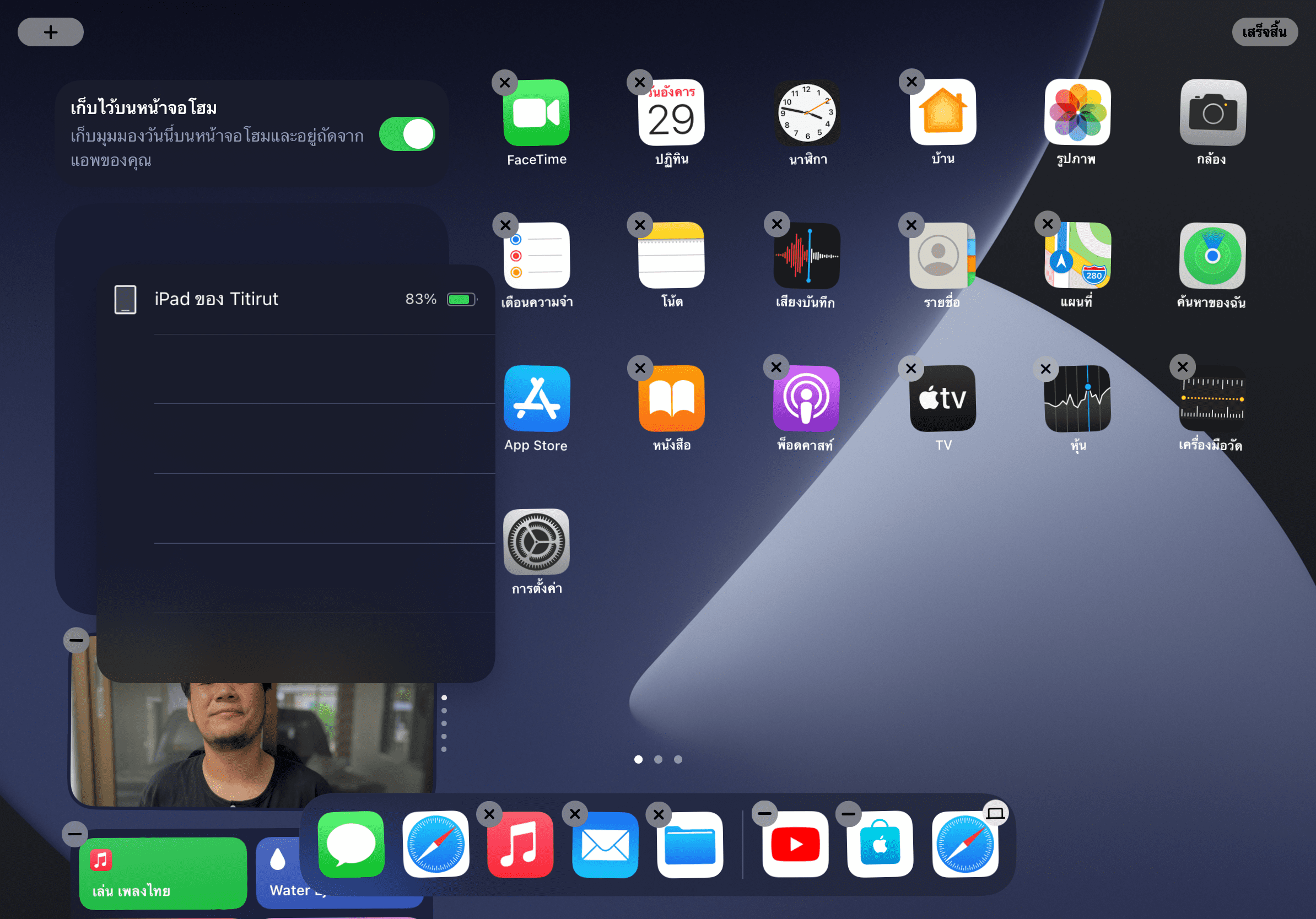Open YouTube from the dock
Image resolution: width=1316 pixels, height=919 pixels.
(x=795, y=844)
